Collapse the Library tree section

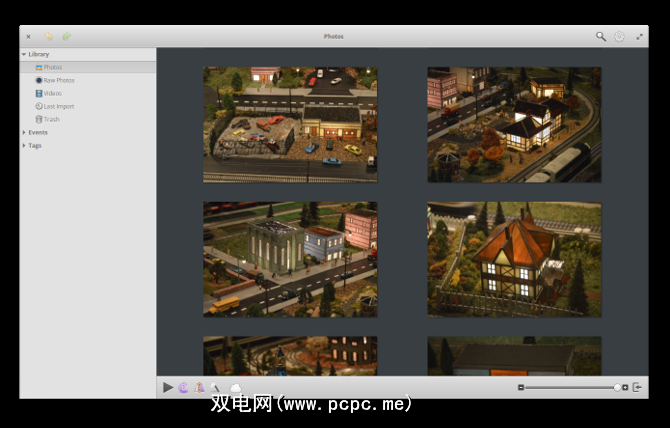tap(24, 54)
